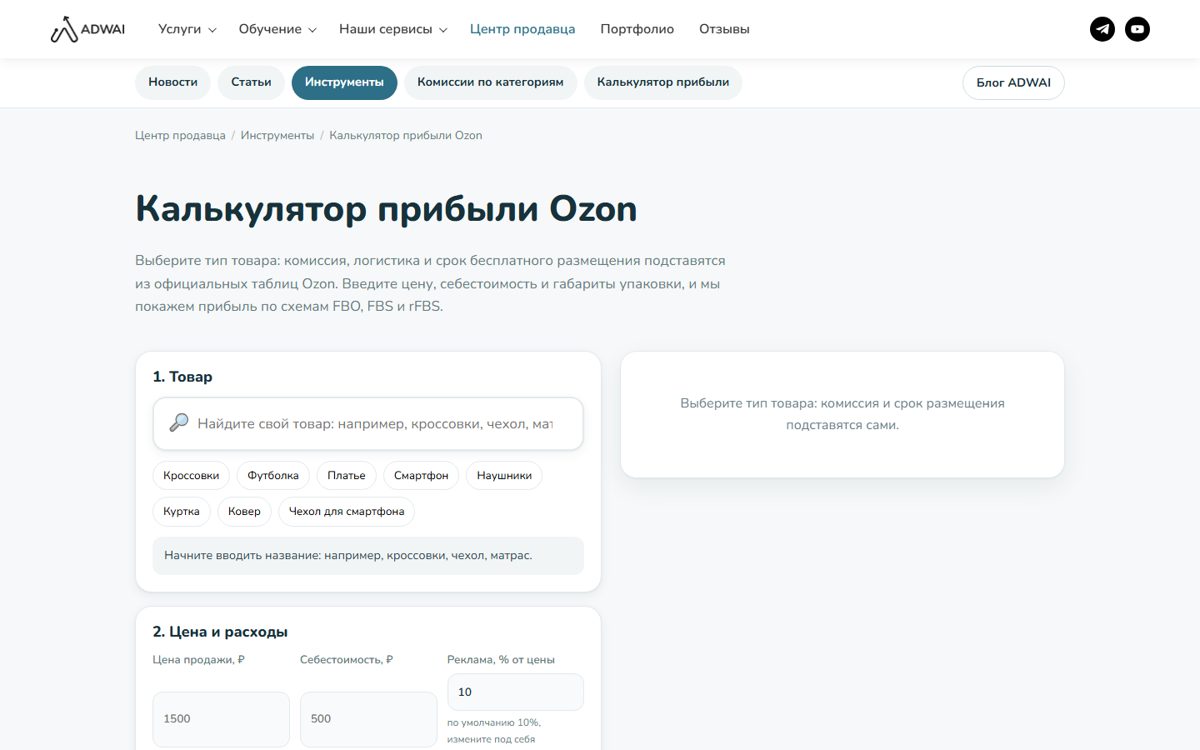Open the Калькулятор прибыли tab
Viewport: 1200px width, 750px height.
point(663,82)
